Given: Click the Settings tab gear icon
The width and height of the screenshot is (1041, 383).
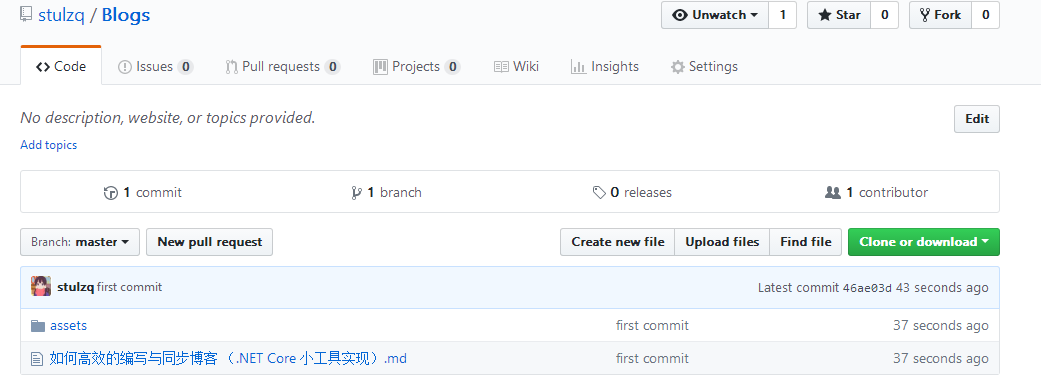Looking at the screenshot, I should [677, 67].
